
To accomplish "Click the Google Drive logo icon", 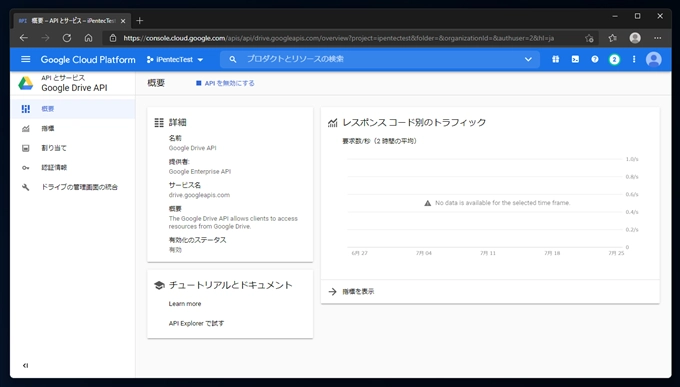I will coord(26,83).
